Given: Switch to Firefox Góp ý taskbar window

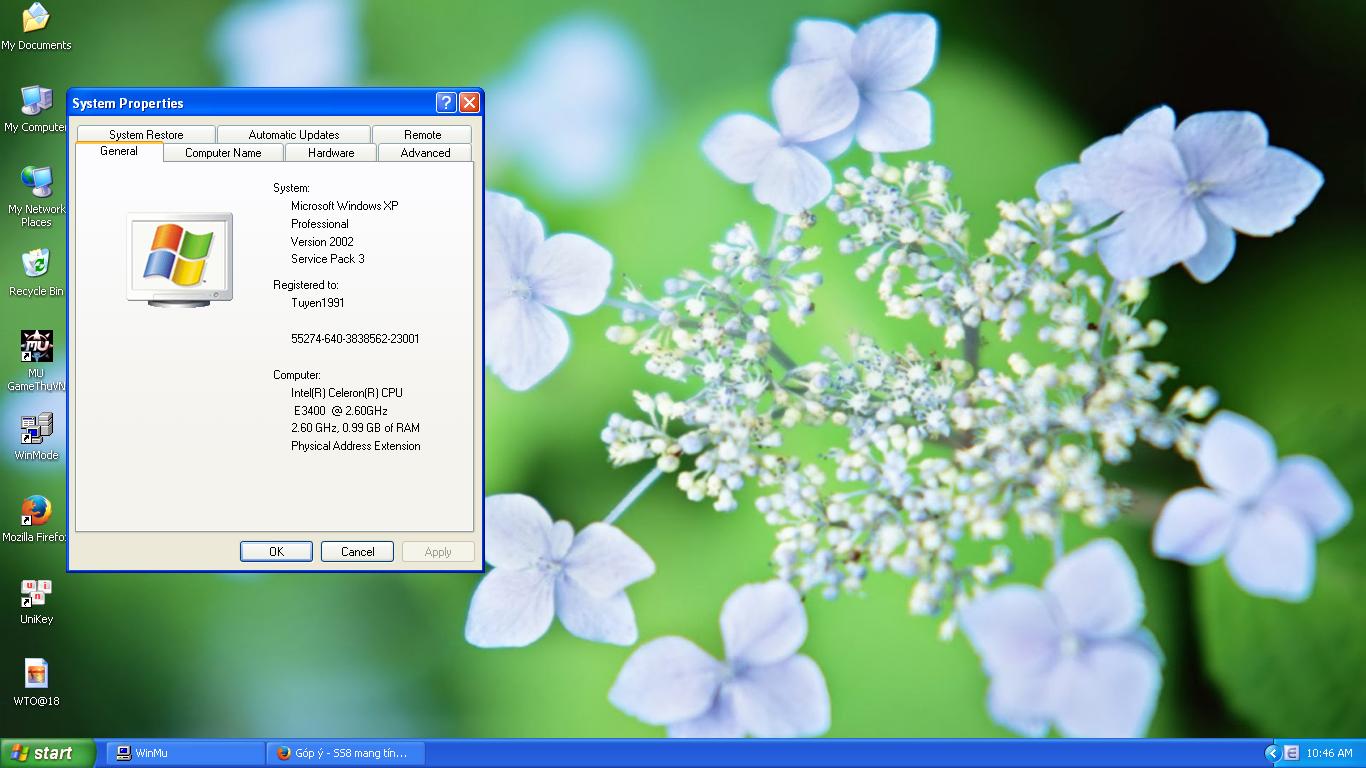Looking at the screenshot, I should pos(347,753).
